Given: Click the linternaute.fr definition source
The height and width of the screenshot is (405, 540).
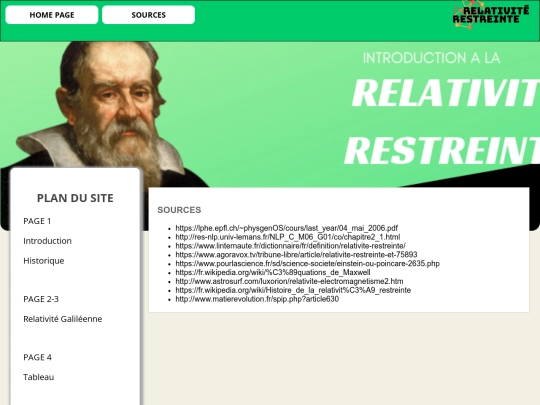Looking at the screenshot, I should pos(290,246).
